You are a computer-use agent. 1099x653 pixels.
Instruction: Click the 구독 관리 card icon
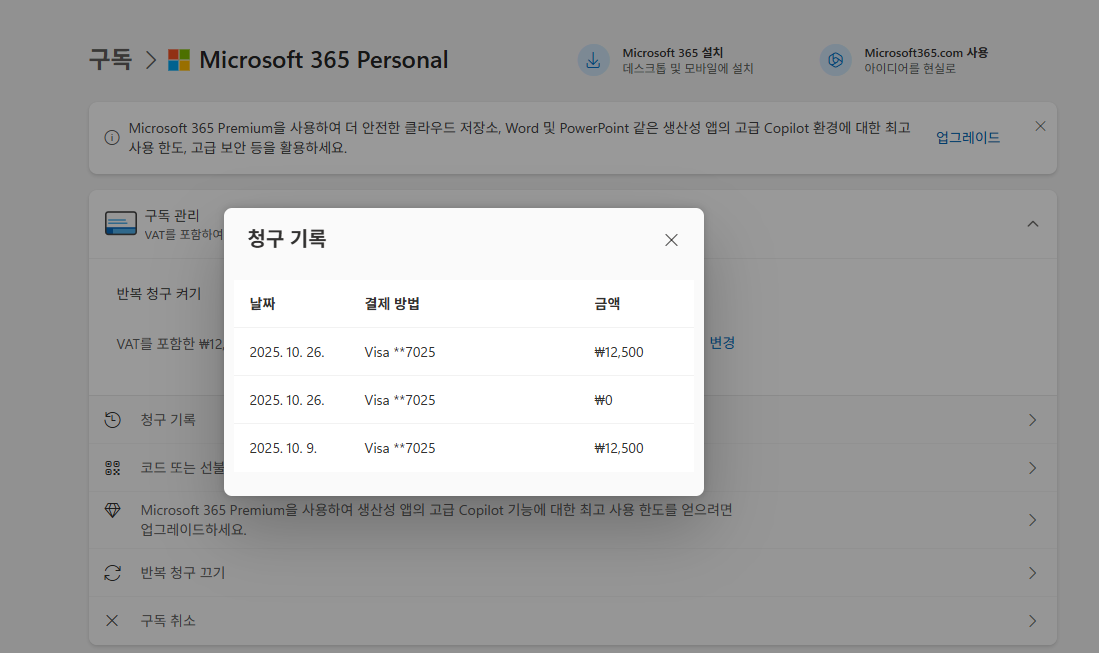click(x=121, y=224)
